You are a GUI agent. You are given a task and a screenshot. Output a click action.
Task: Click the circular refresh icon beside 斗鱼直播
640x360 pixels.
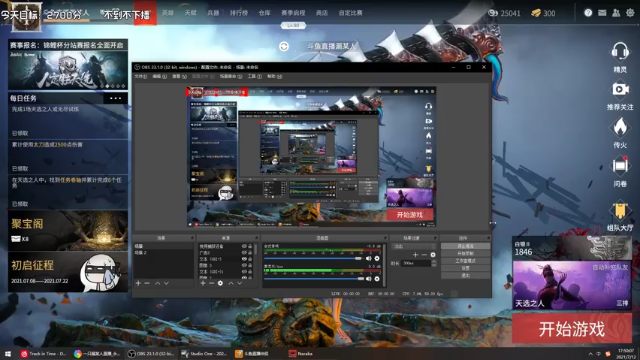284,46
